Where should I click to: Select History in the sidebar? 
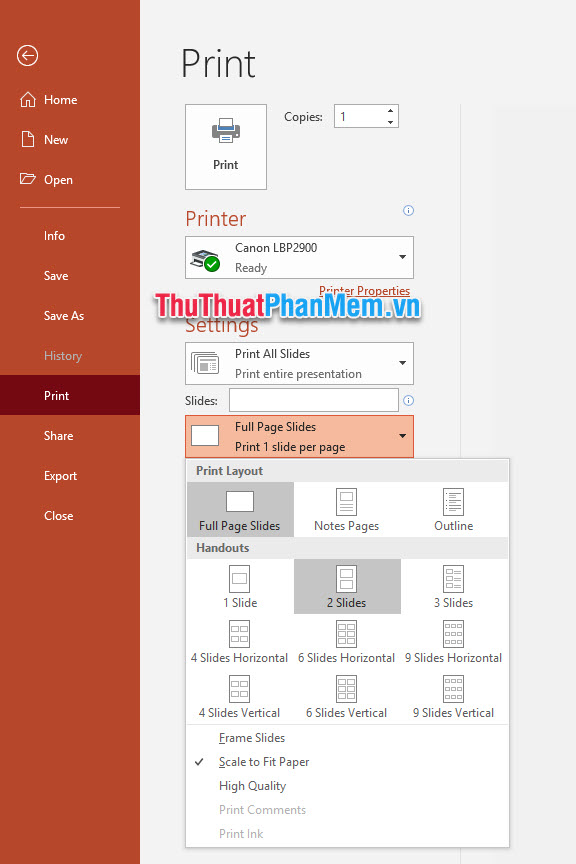(70, 356)
